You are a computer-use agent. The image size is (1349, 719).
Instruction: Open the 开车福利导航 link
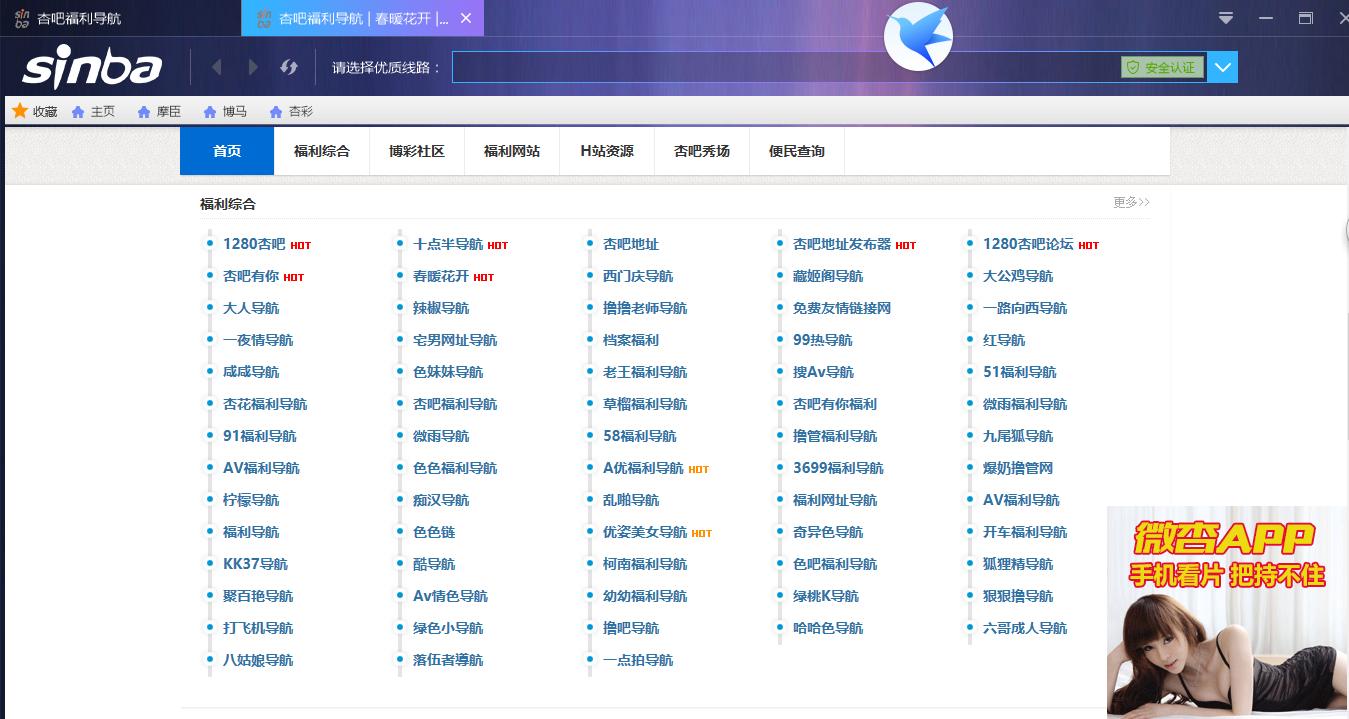(x=1025, y=532)
